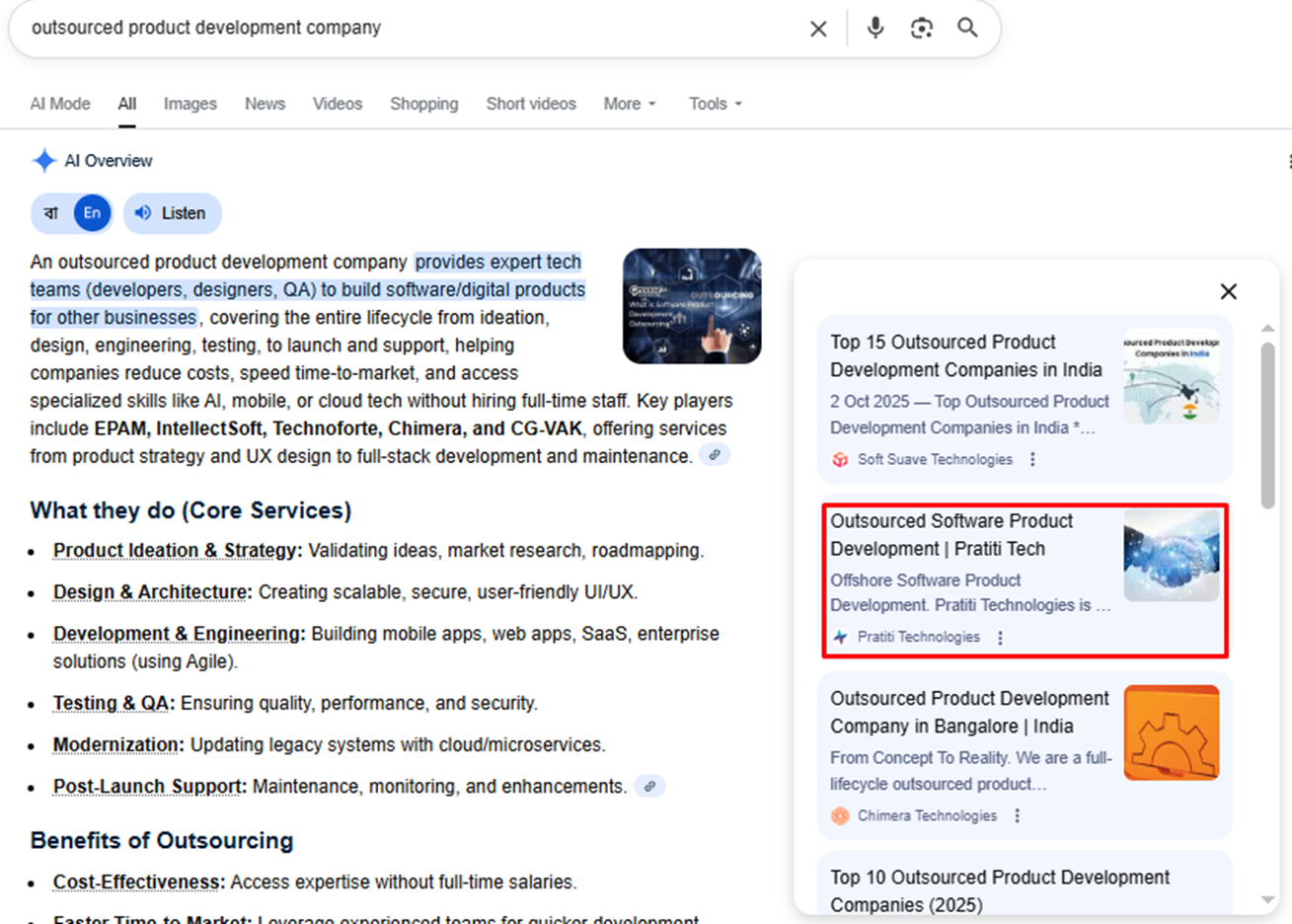
Task: Open options menu for Pratiti Technologies source
Action: tap(1000, 638)
